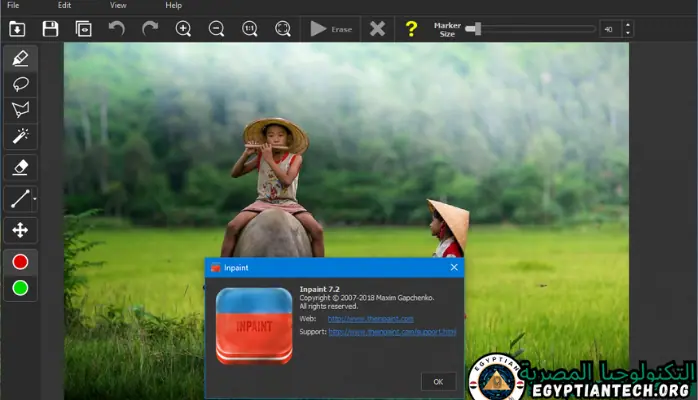Click OK in the Inpaint dialog

(x=438, y=381)
